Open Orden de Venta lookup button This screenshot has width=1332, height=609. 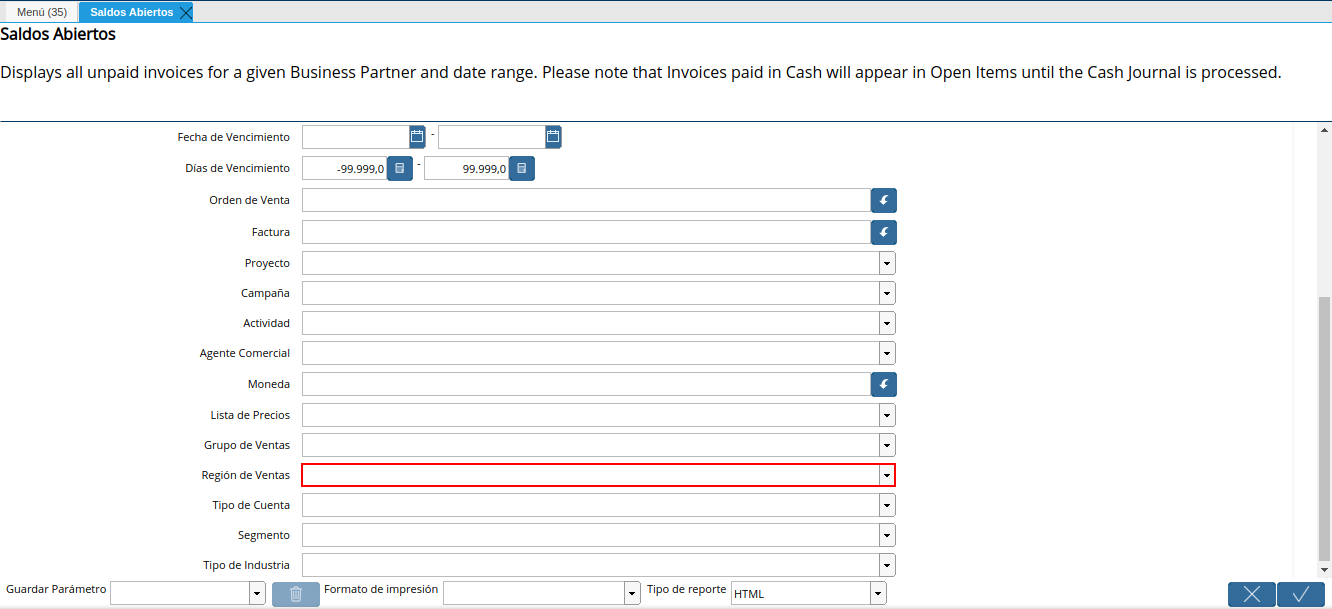pos(884,200)
